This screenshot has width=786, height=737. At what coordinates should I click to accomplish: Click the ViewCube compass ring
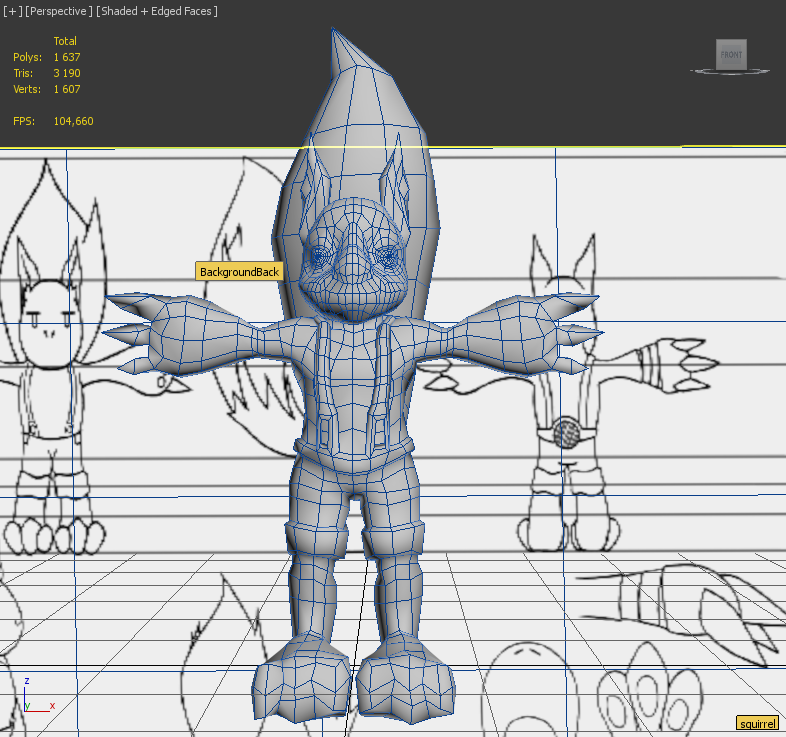730,72
